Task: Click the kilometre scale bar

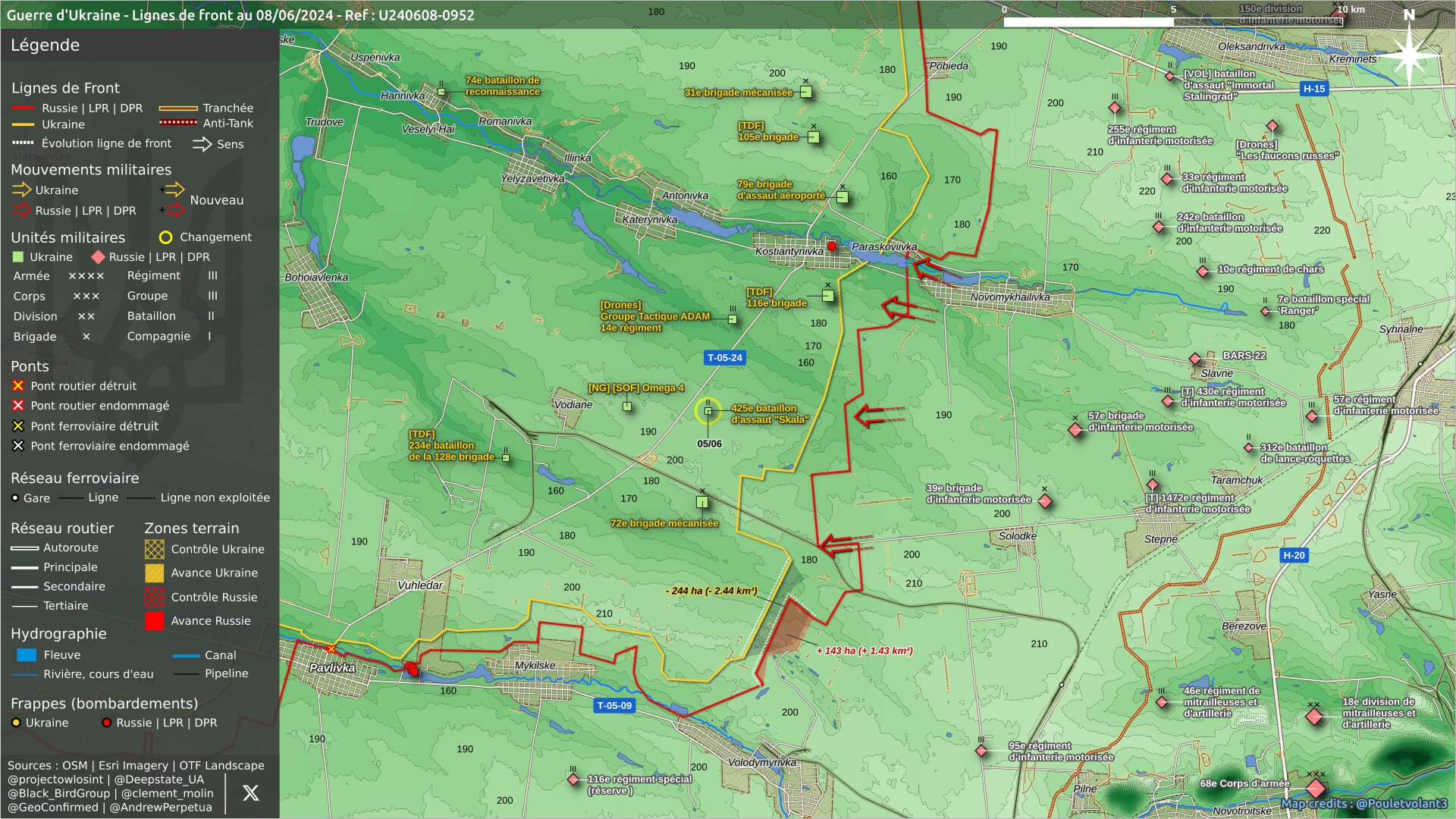Action: [1172, 22]
